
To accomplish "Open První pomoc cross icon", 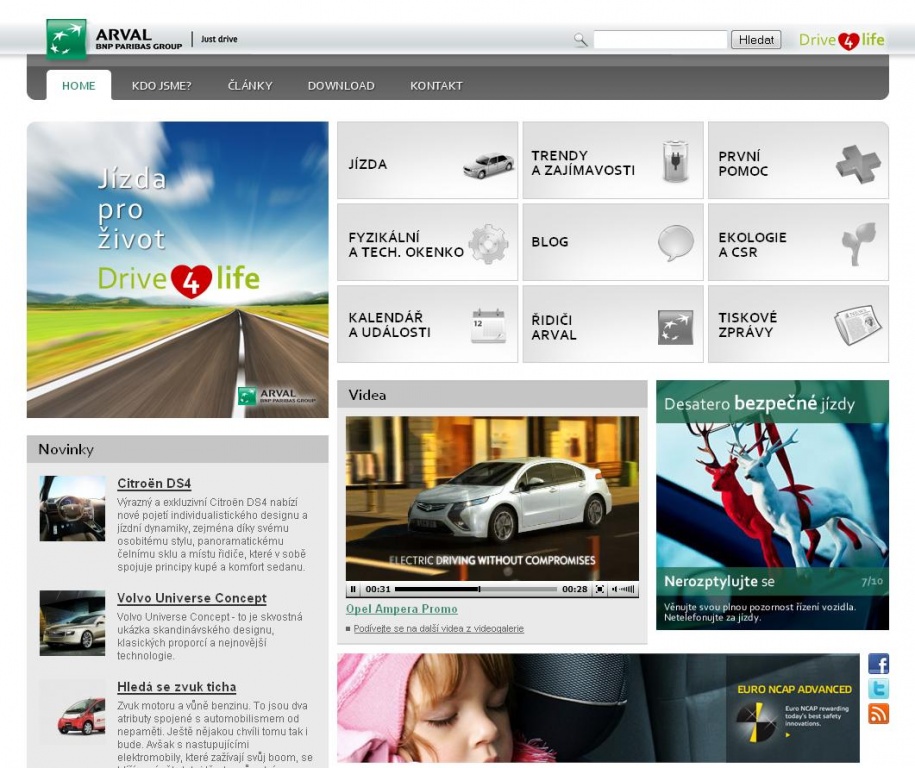I will [x=857, y=164].
